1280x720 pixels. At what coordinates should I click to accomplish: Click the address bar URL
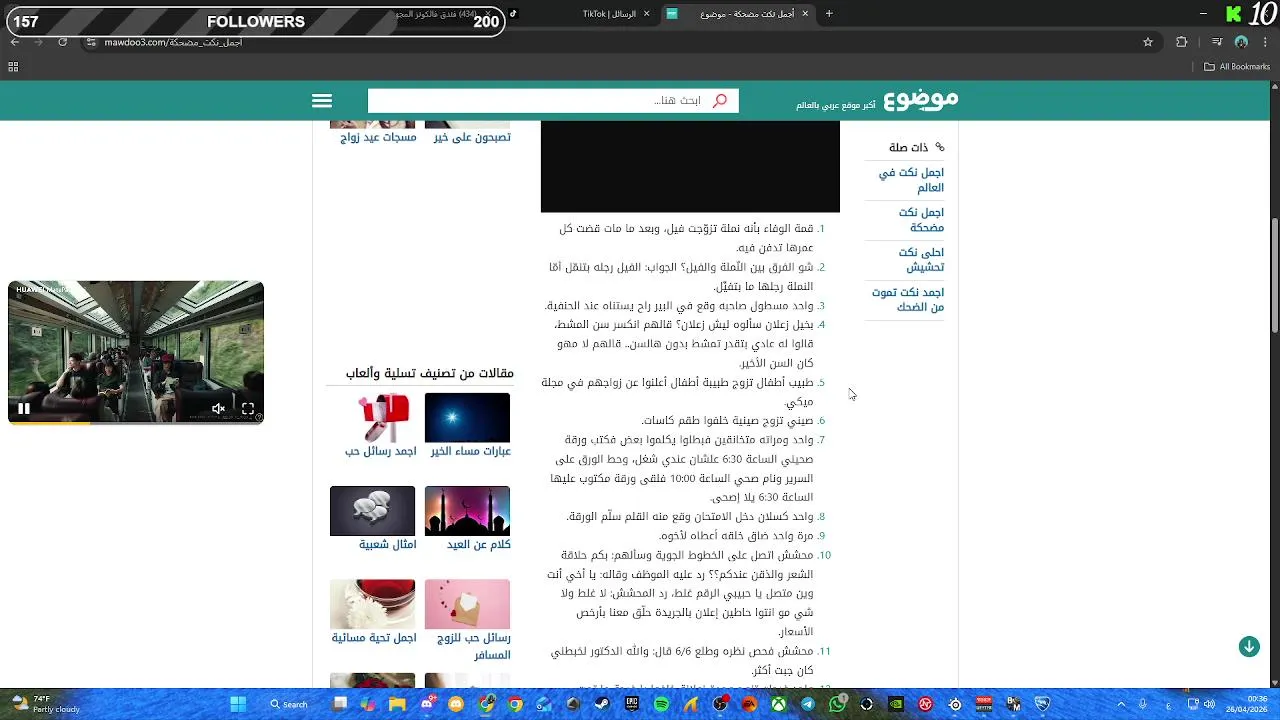tap(175, 42)
